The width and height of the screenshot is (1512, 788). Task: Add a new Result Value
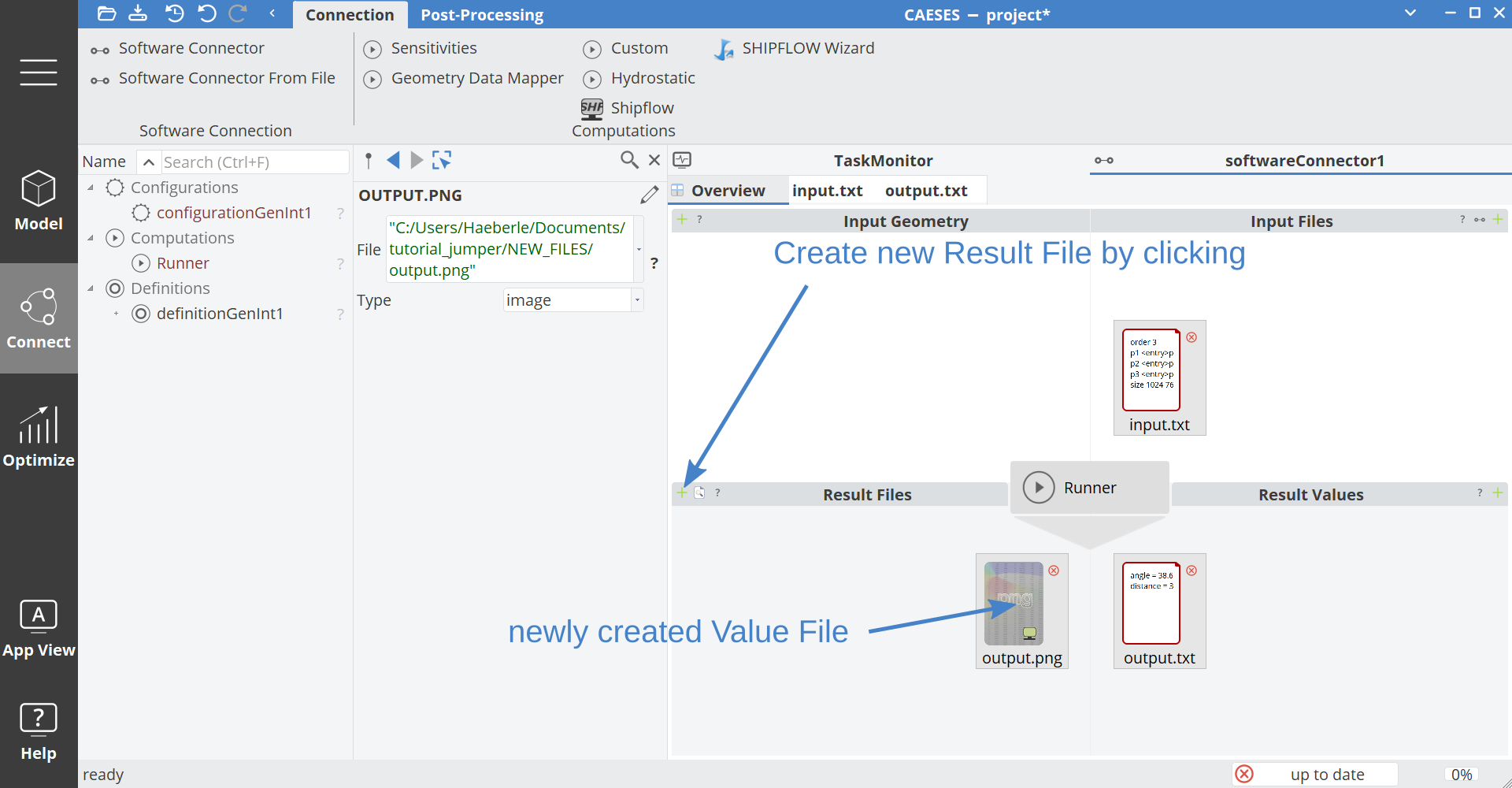1498,492
